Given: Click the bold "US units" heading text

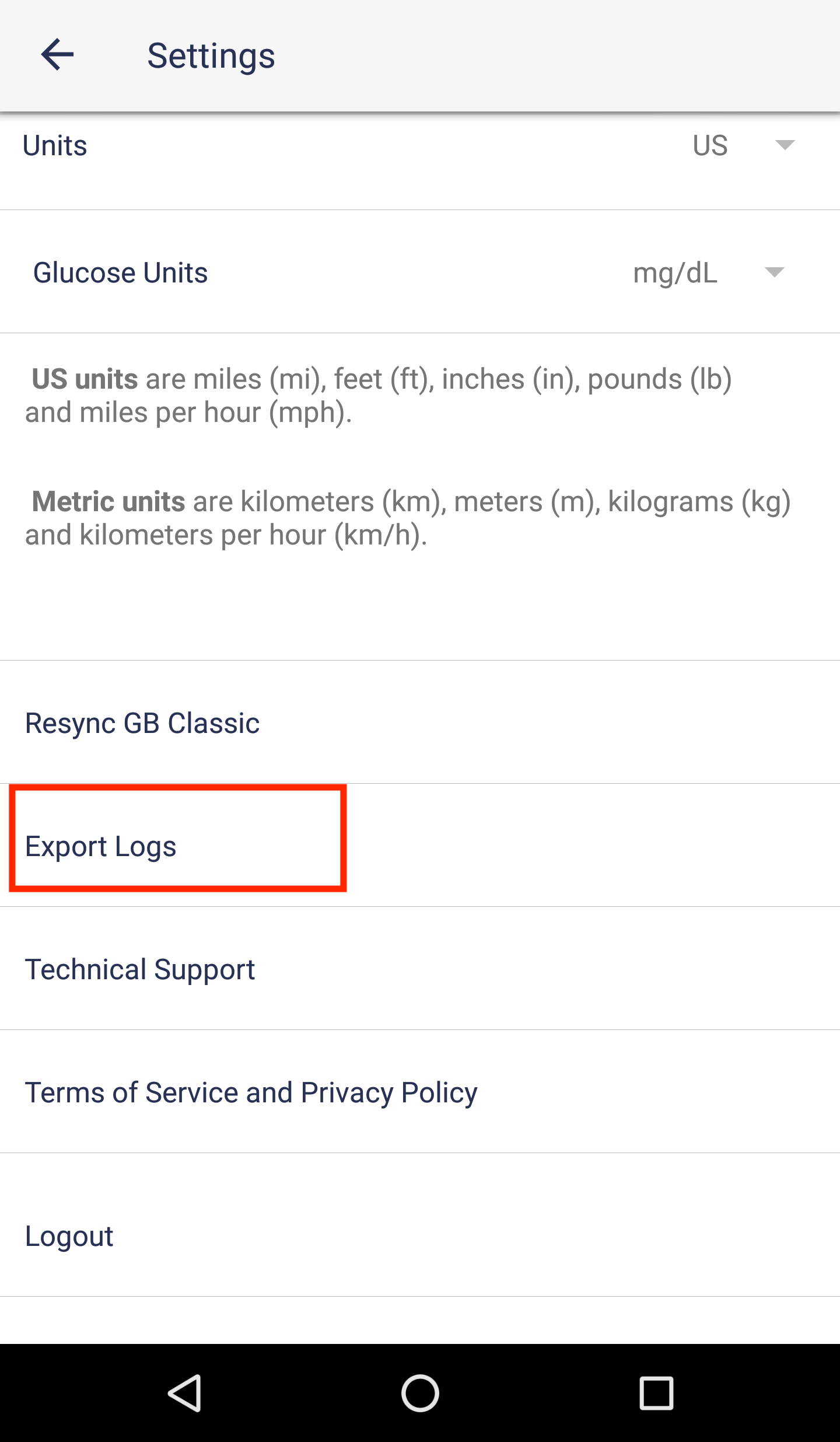Looking at the screenshot, I should (x=85, y=379).
